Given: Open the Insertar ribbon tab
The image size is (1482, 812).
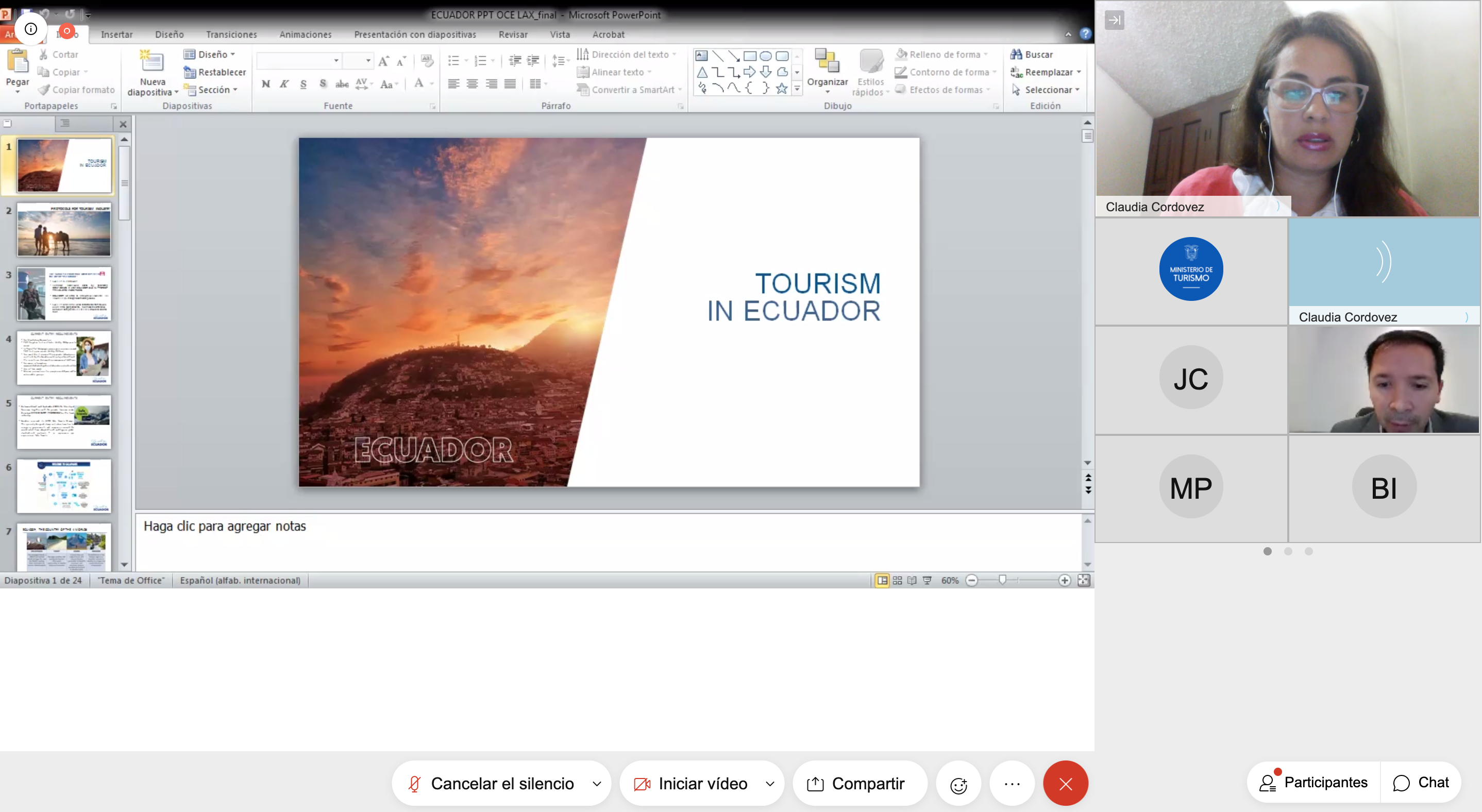Looking at the screenshot, I should [x=117, y=35].
